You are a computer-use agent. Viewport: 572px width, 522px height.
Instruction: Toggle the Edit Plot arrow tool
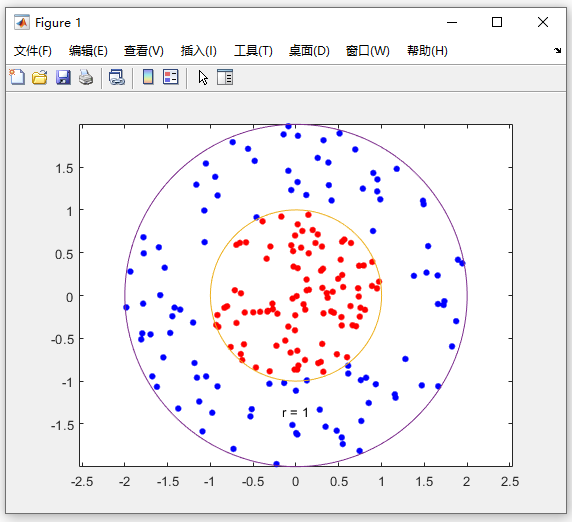tap(203, 78)
